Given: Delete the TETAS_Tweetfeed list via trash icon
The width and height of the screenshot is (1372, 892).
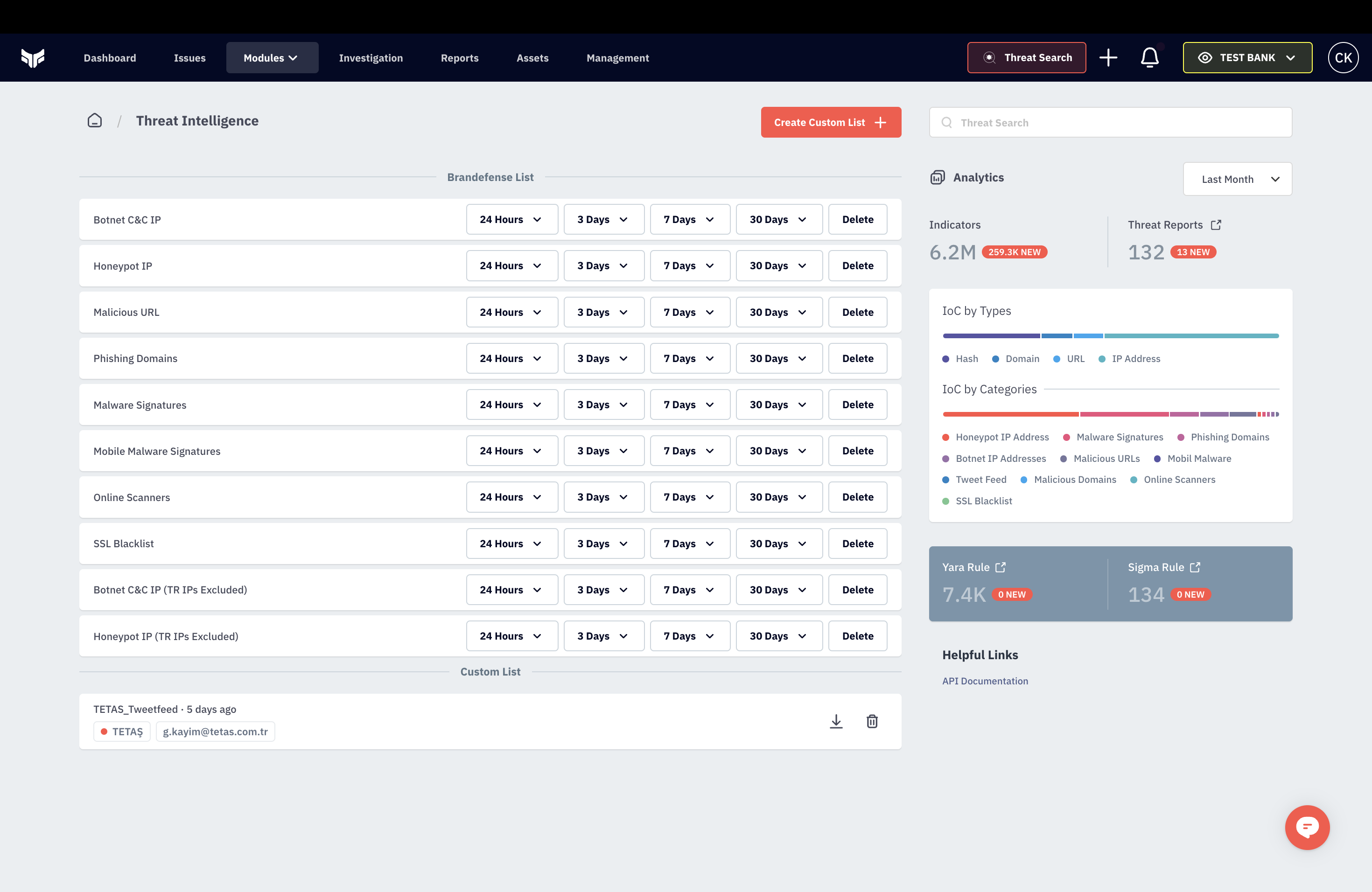Looking at the screenshot, I should [872, 721].
